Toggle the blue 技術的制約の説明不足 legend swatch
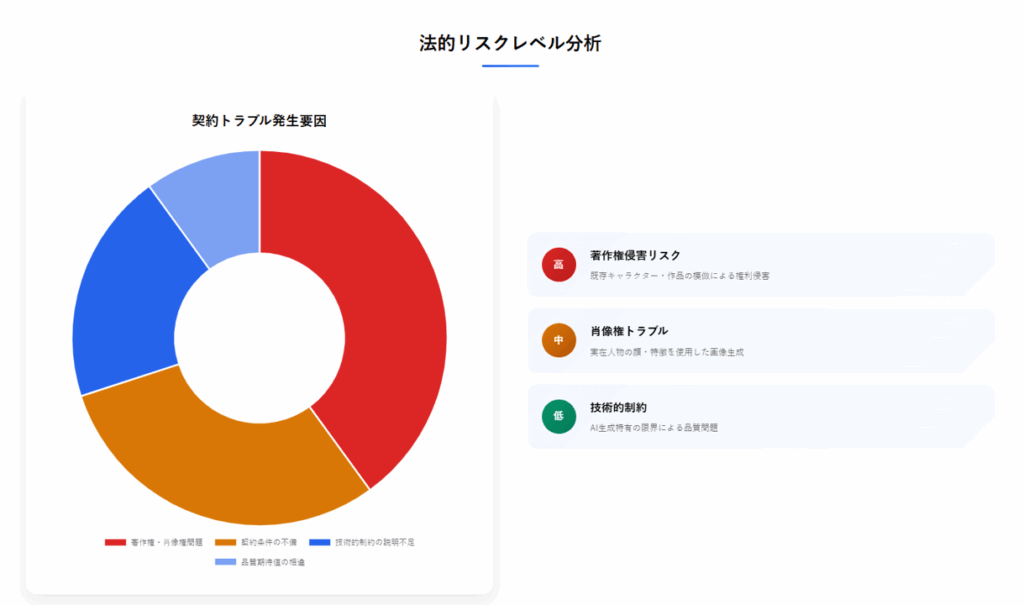Image resolution: width=1024 pixels, height=605 pixels. (319, 542)
